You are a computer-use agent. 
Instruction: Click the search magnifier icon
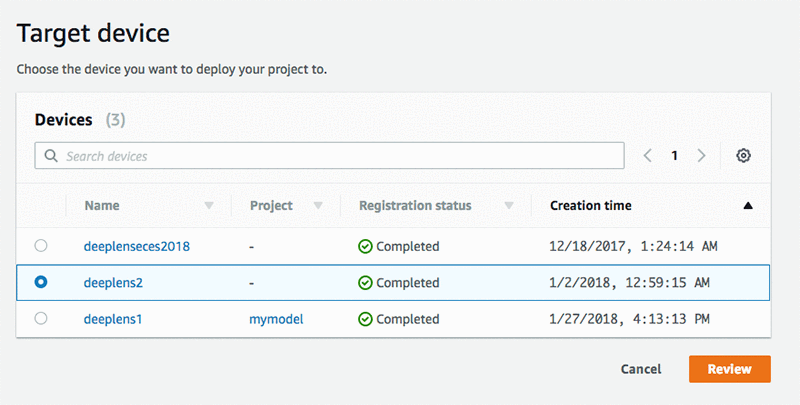pyautogui.click(x=51, y=157)
